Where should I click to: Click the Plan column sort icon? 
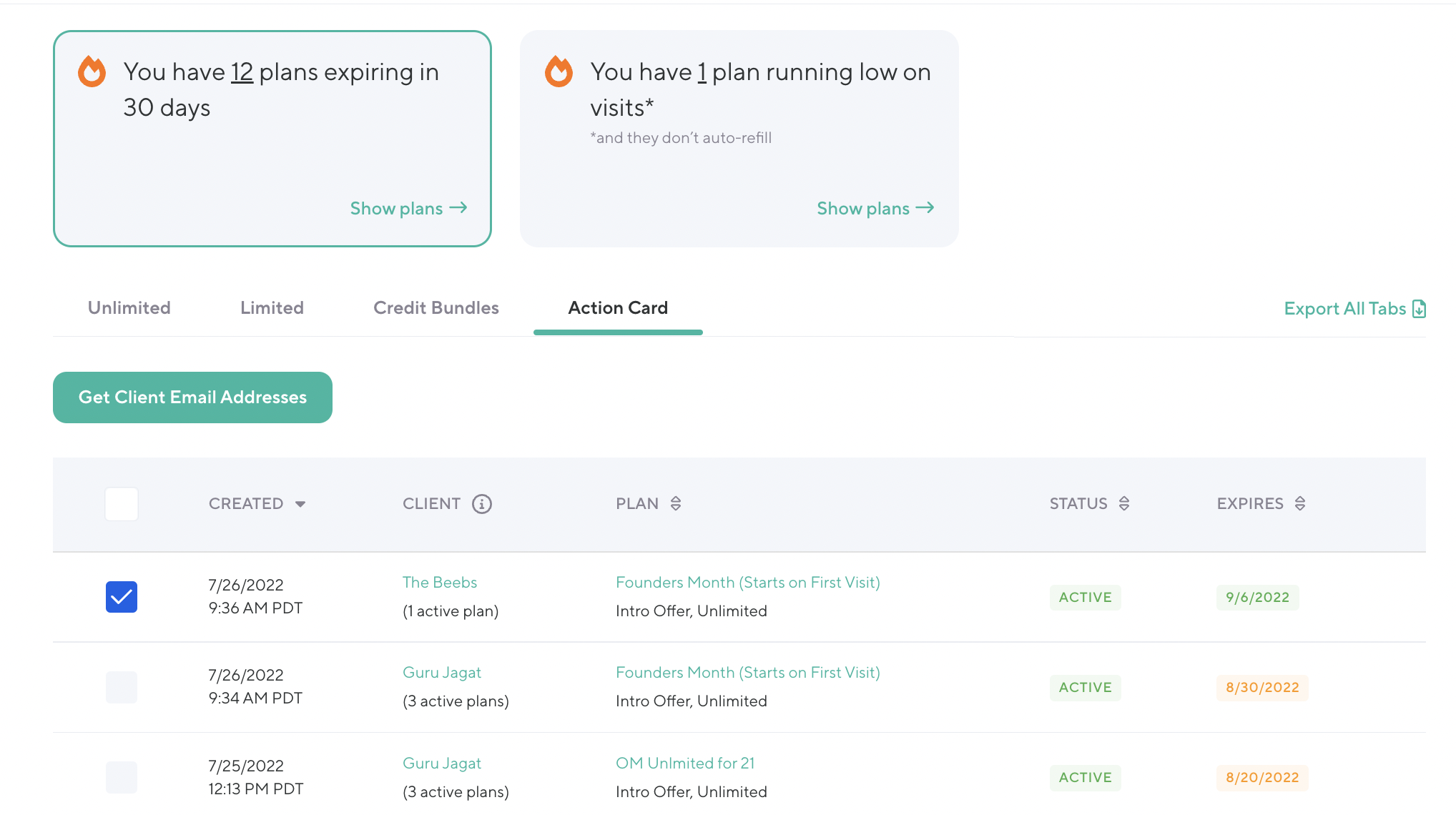676,504
